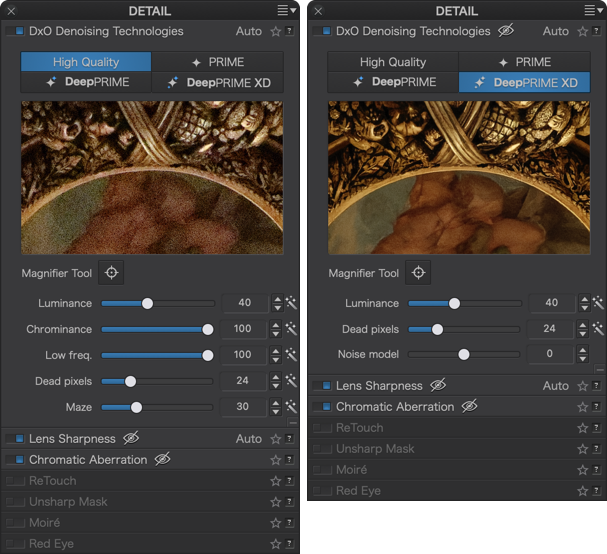
Task: Click ReTouch favorite star in left panel
Action: (276, 481)
